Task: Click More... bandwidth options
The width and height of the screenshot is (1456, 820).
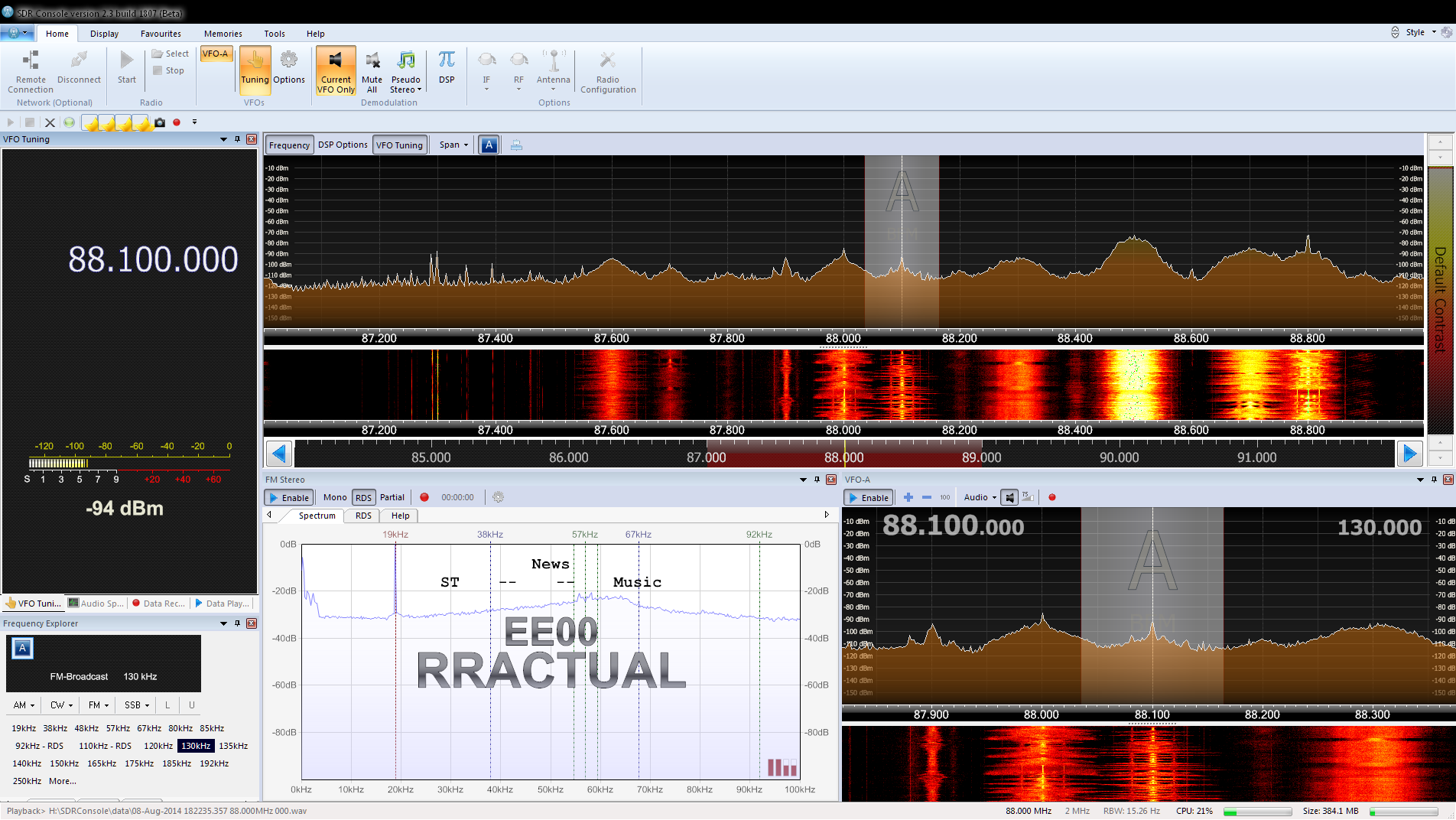Action: point(63,781)
